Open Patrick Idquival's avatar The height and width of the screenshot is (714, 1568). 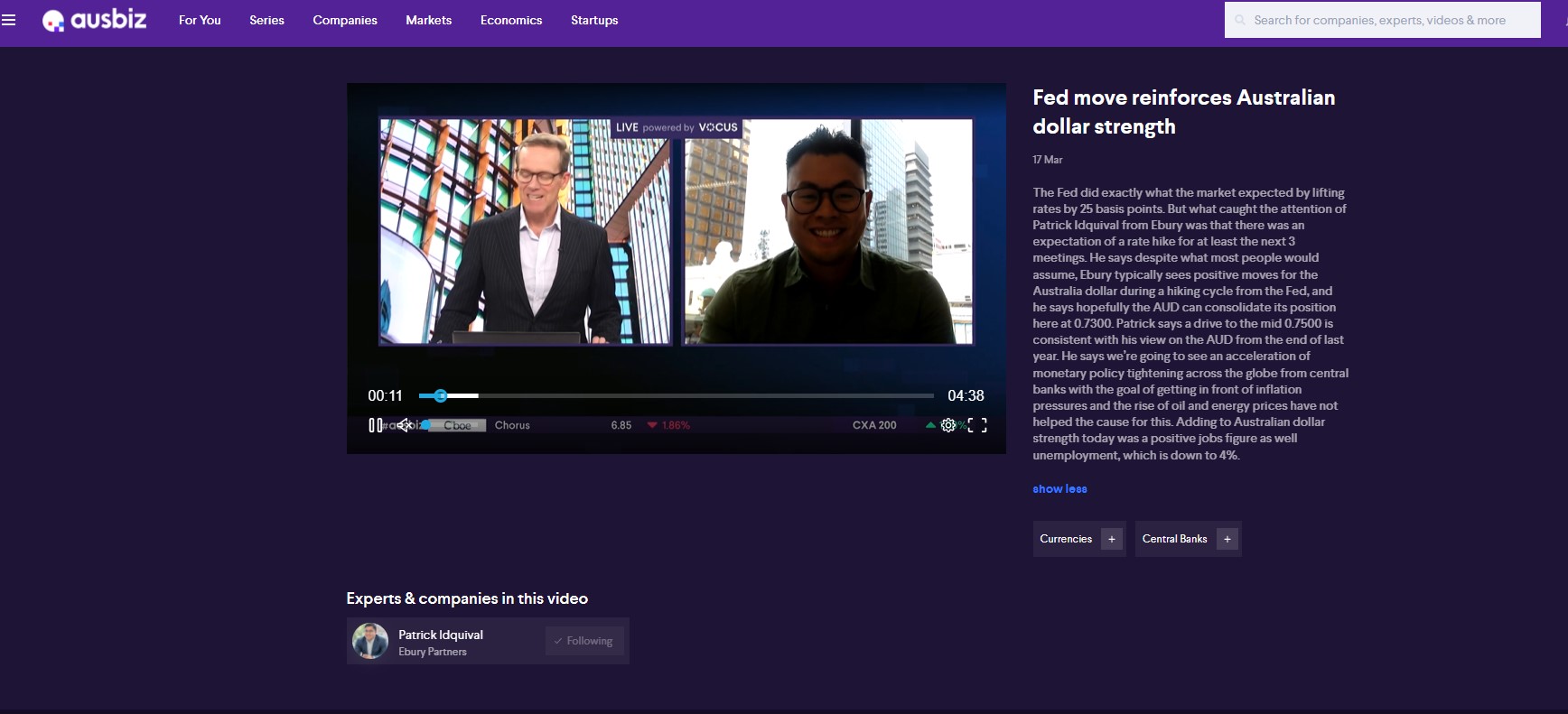click(x=370, y=641)
